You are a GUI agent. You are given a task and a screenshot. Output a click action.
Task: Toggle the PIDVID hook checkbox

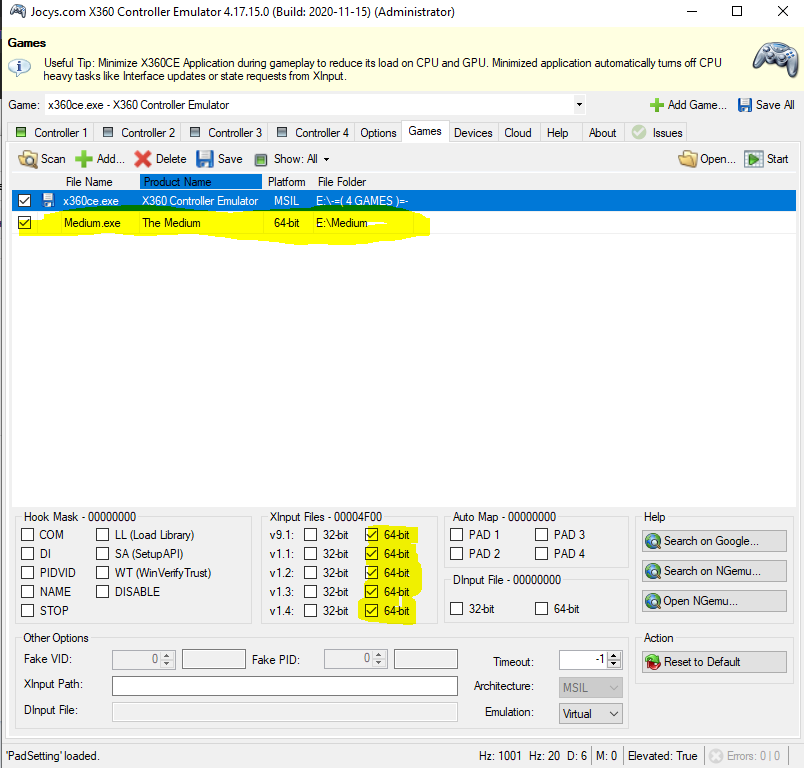coord(27,573)
